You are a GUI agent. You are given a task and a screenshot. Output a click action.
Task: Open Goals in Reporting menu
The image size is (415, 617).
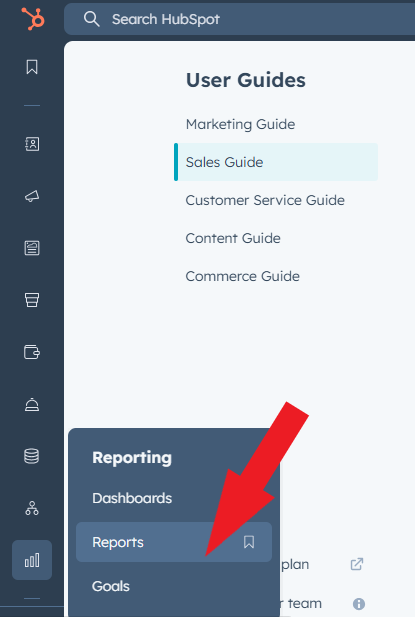pos(111,586)
